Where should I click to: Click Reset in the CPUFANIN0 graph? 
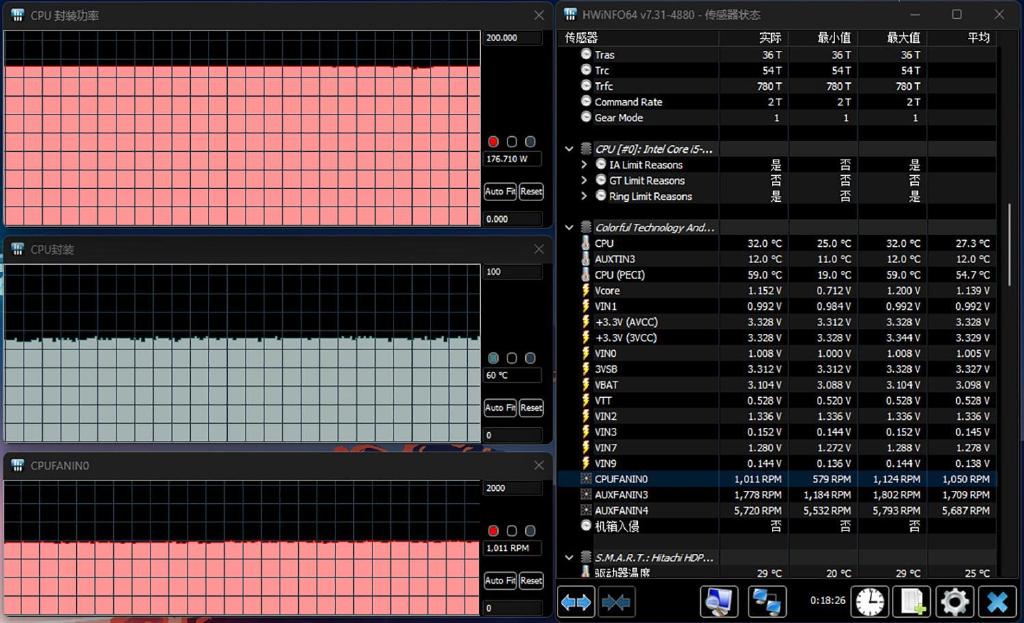point(531,581)
